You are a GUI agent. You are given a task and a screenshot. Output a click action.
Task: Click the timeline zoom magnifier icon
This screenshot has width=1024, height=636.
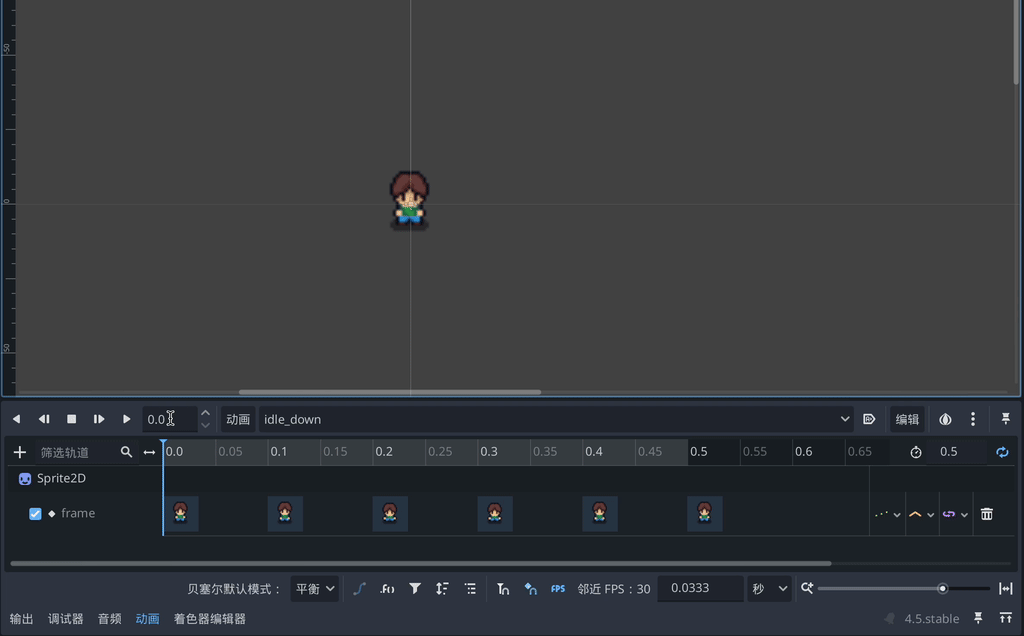pyautogui.click(x=807, y=588)
